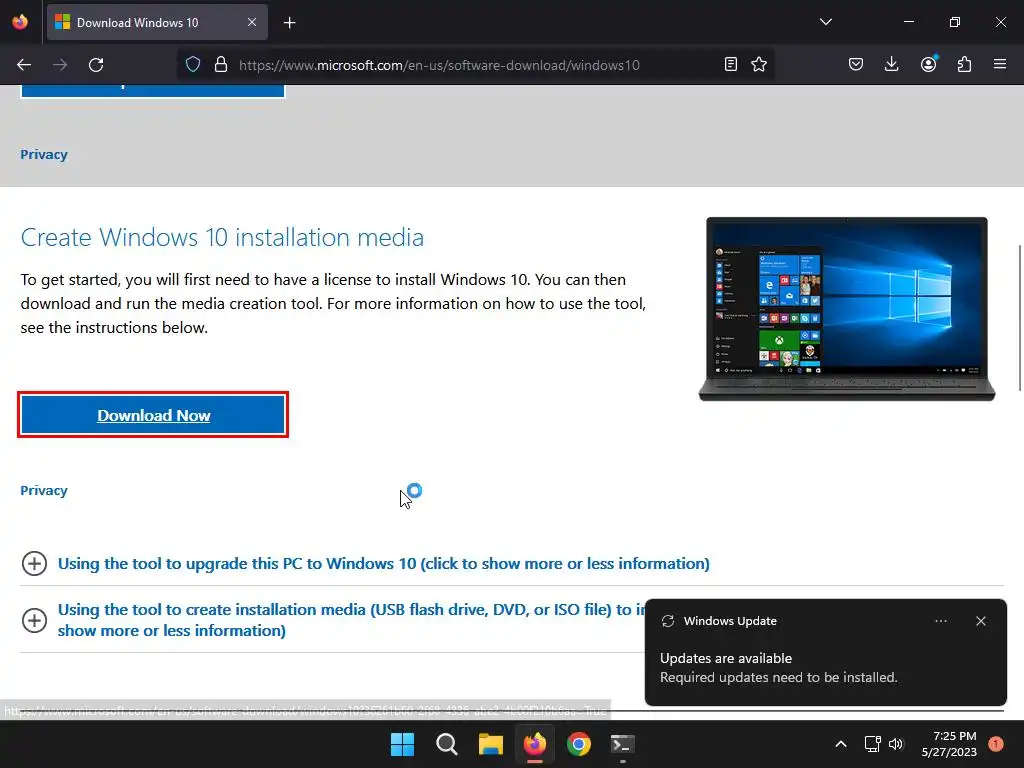Click the volume speaker tray icon
The width and height of the screenshot is (1024, 768).
[896, 744]
